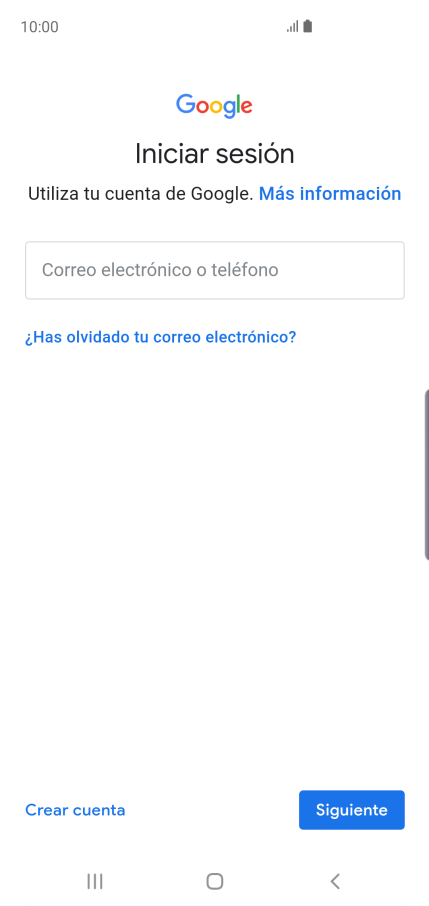Select Crear cuenta
This screenshot has width=429, height=906.
click(75, 810)
